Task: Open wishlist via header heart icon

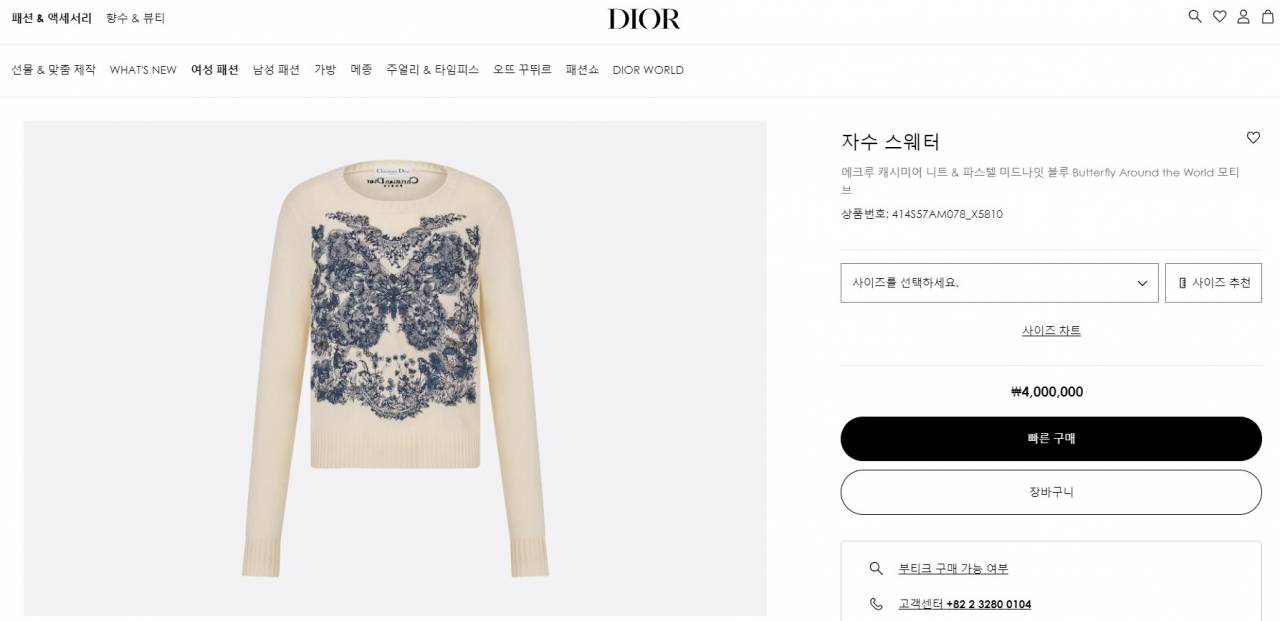Action: pyautogui.click(x=1219, y=16)
